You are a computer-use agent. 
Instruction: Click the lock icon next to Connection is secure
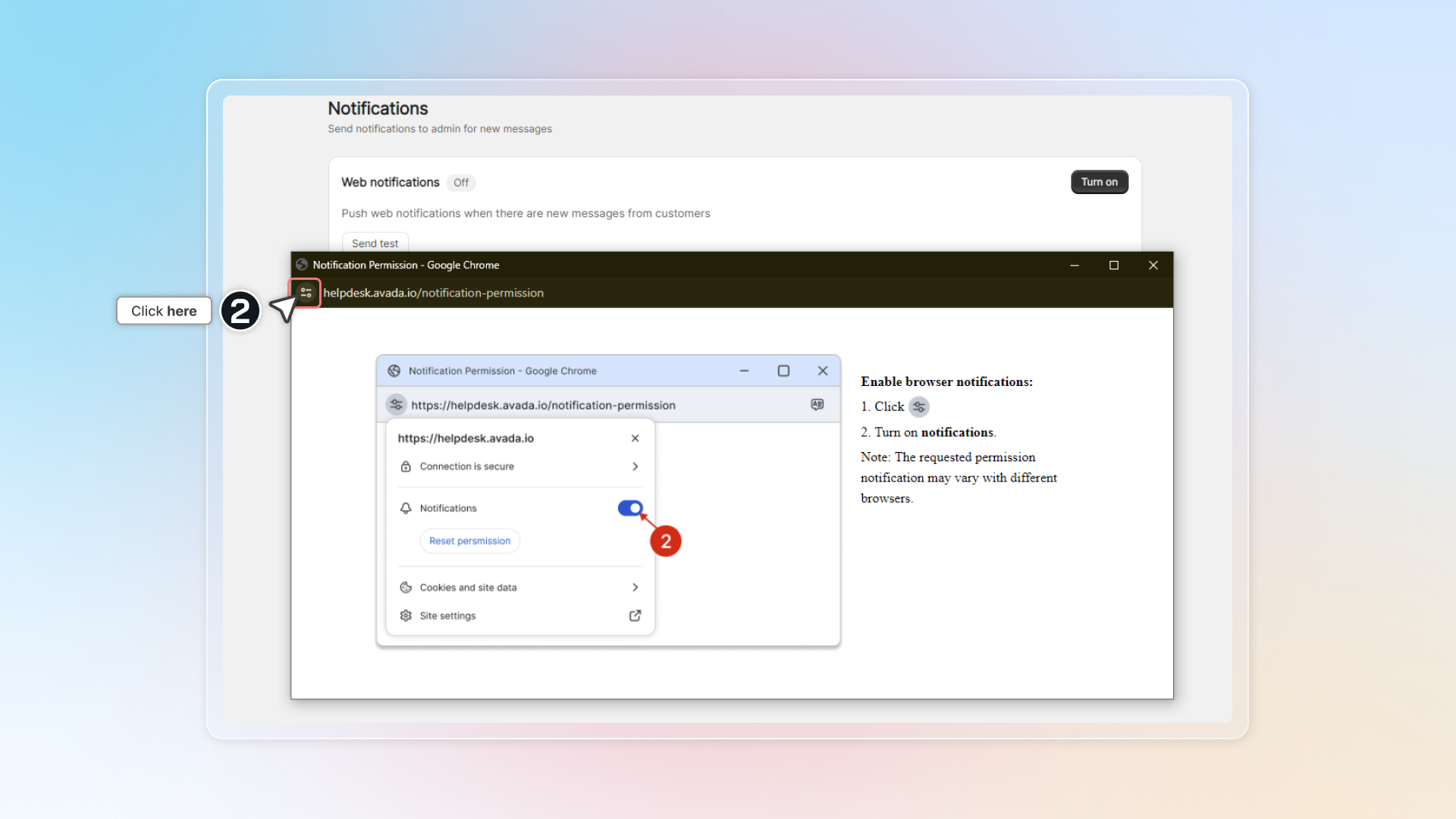406,466
